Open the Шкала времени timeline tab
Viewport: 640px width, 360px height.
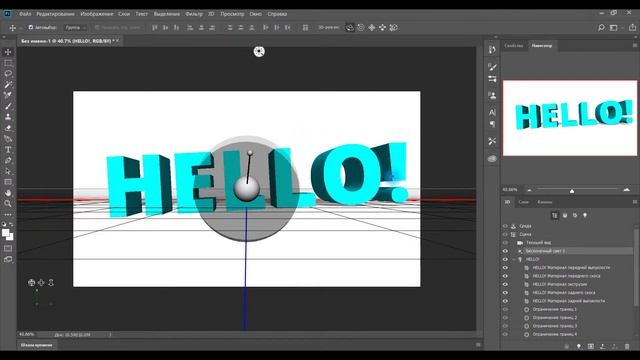coord(37,345)
